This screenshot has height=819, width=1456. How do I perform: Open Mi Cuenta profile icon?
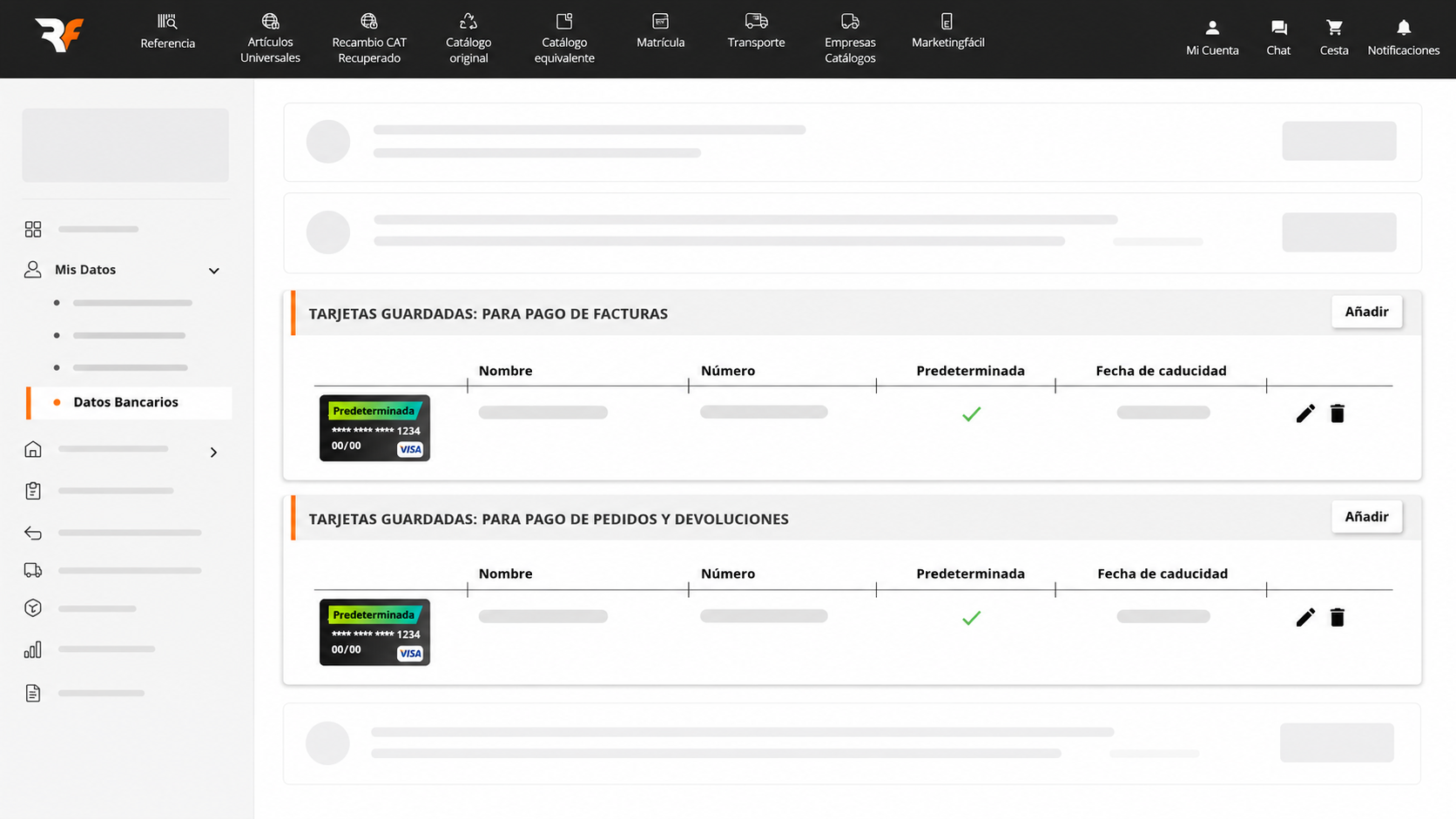coord(1212,38)
